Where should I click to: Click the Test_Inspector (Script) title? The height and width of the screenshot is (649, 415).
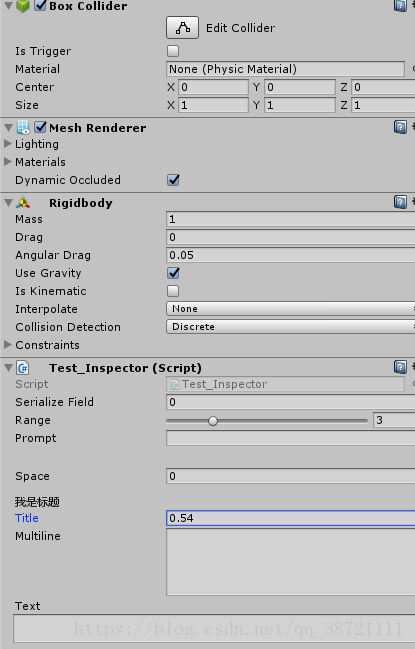pyautogui.click(x=125, y=368)
